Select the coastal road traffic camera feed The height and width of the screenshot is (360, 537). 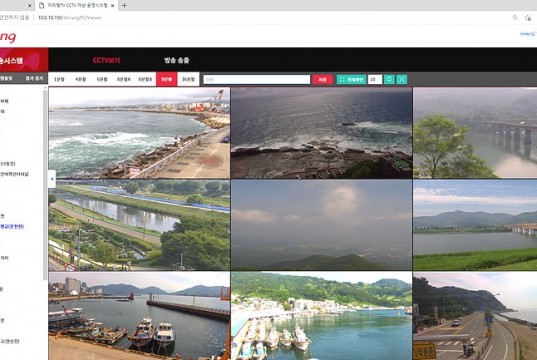point(475,316)
